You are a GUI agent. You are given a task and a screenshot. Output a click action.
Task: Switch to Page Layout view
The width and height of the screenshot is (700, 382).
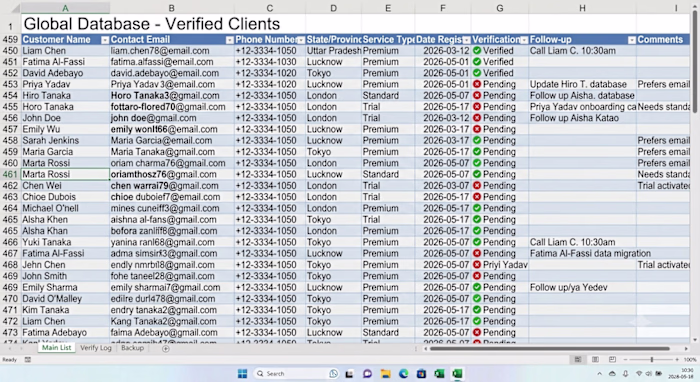595,360
